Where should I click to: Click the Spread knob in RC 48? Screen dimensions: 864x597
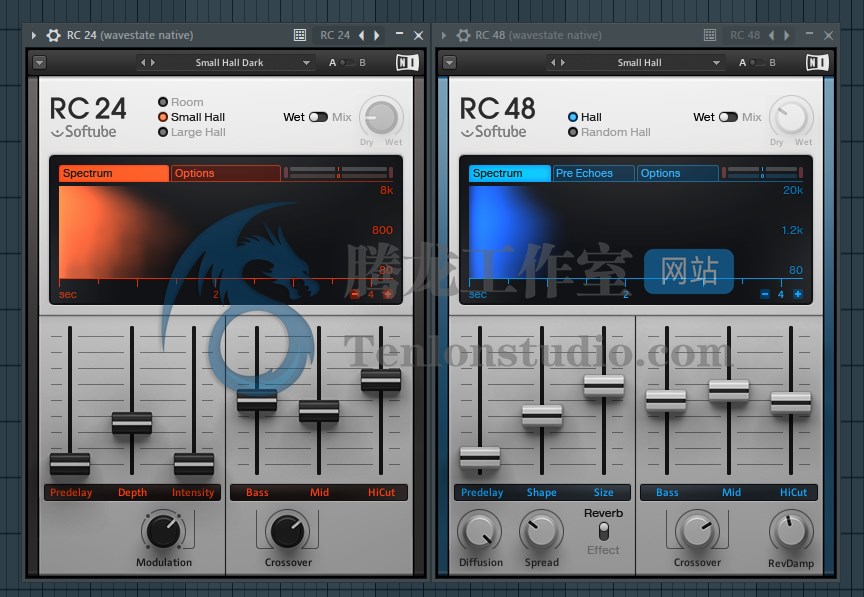541,531
